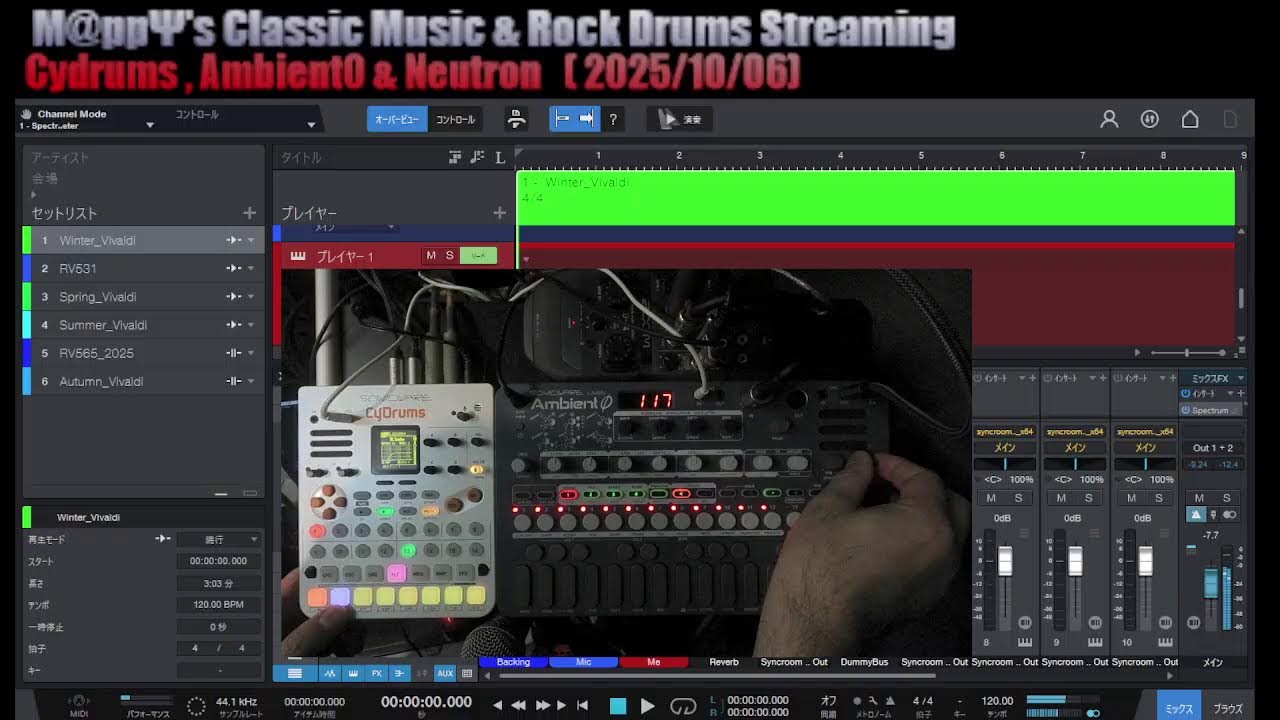The width and height of the screenshot is (1280, 720).
Task: Open the MIDI monitor icon in transport
Action: [79, 702]
